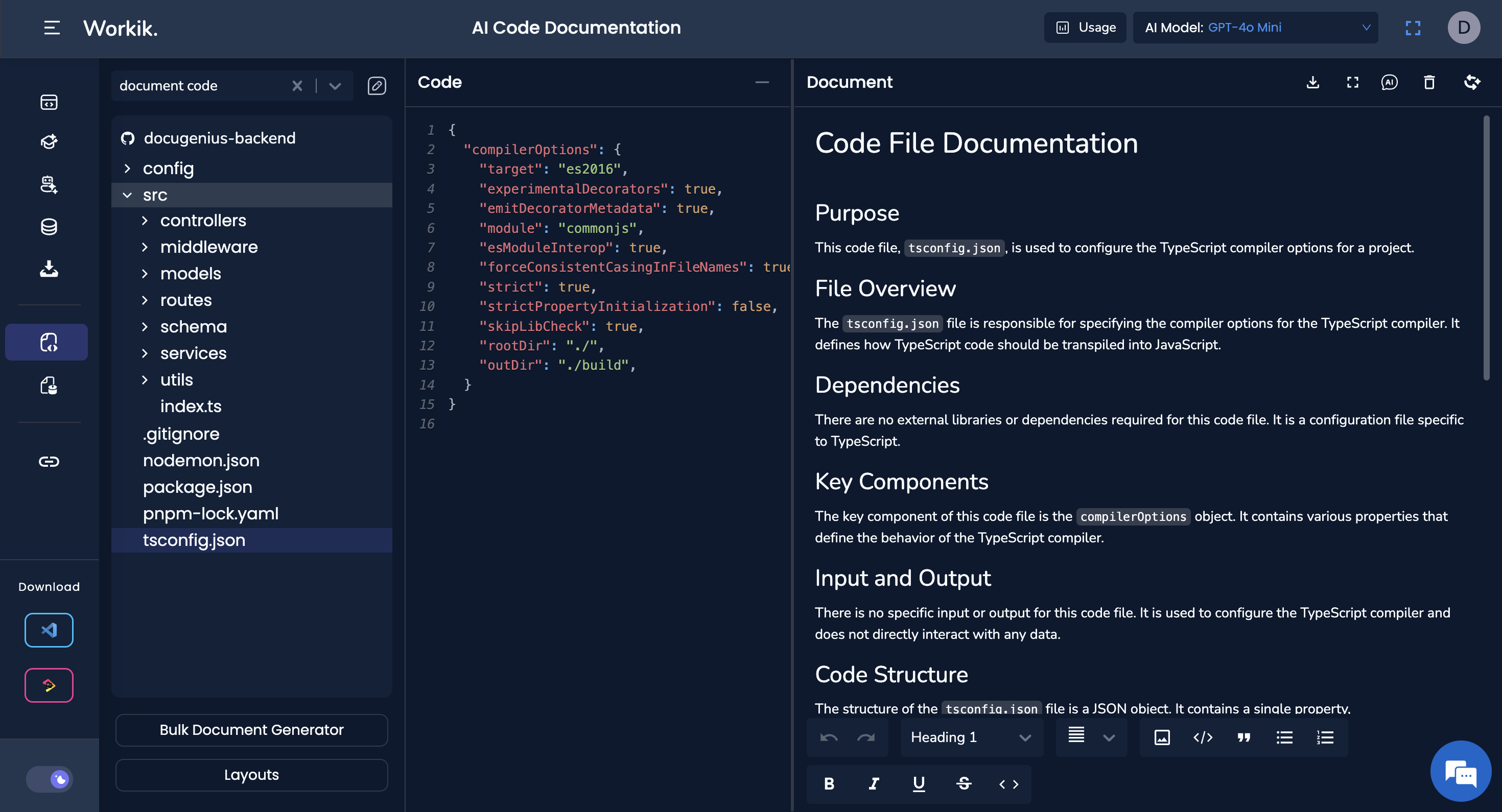
Task: Open the text alignment dropdown
Action: 1092,737
